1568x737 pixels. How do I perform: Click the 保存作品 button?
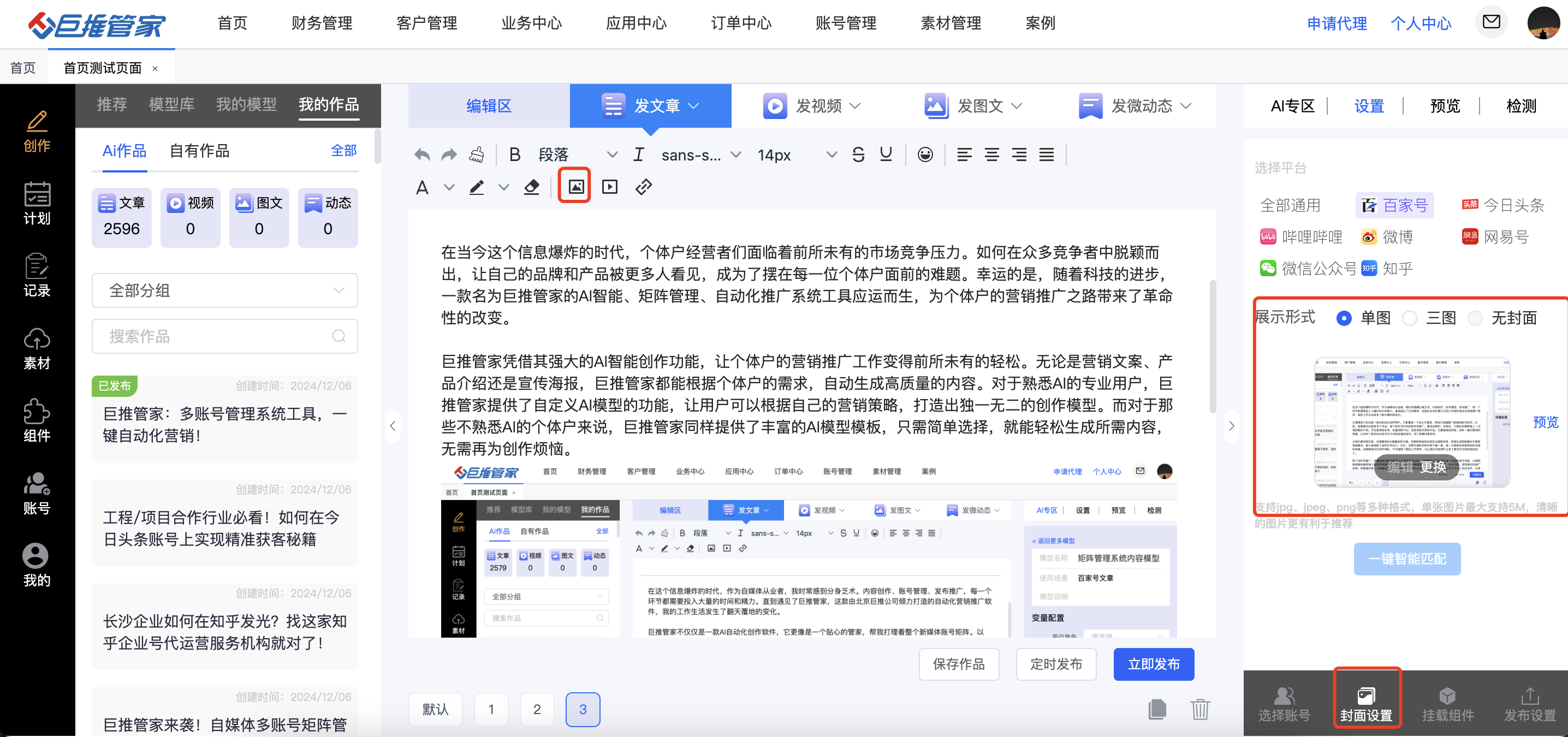click(x=958, y=664)
